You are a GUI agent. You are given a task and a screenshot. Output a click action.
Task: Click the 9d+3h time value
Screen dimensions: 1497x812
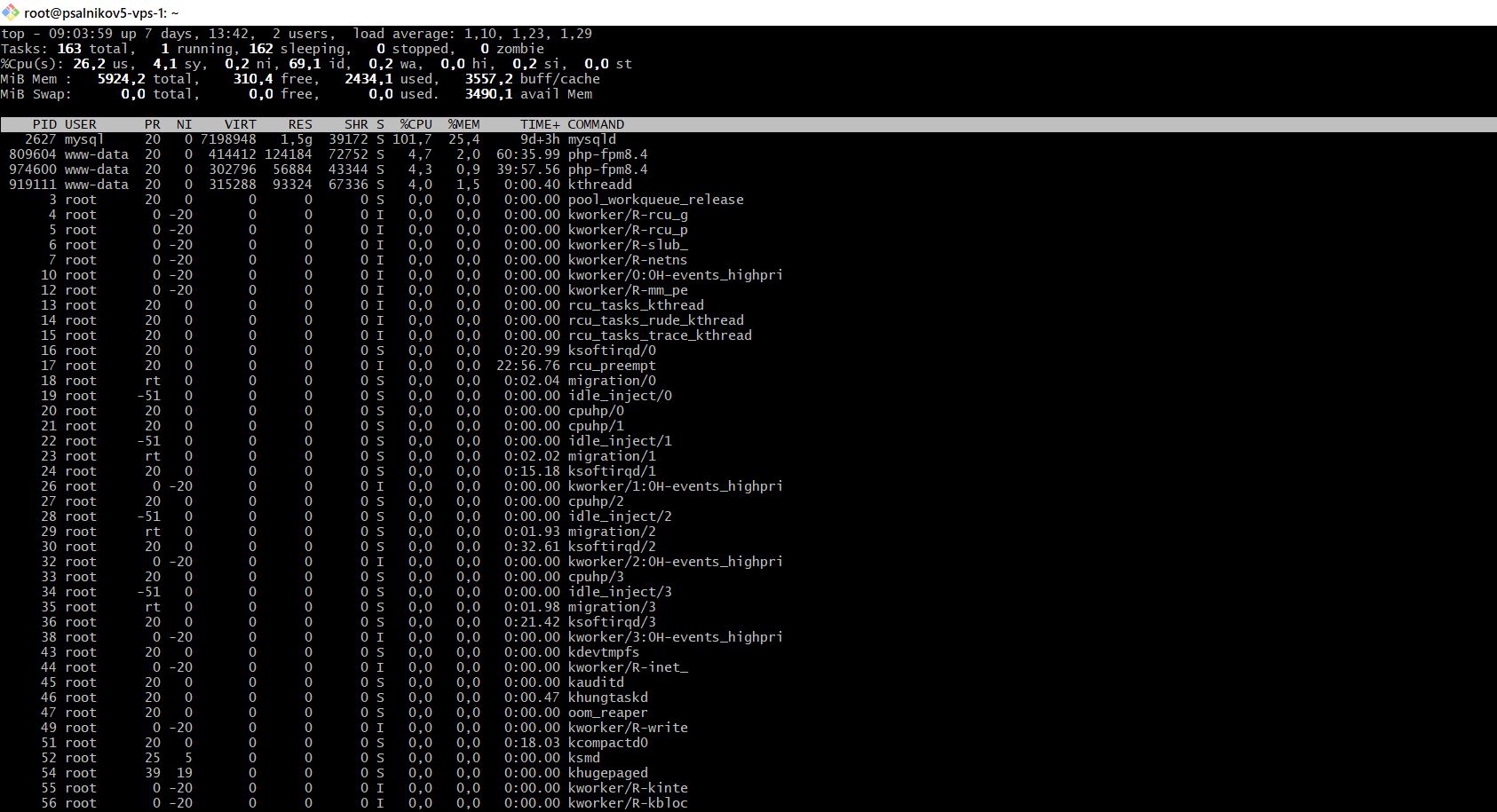click(540, 139)
